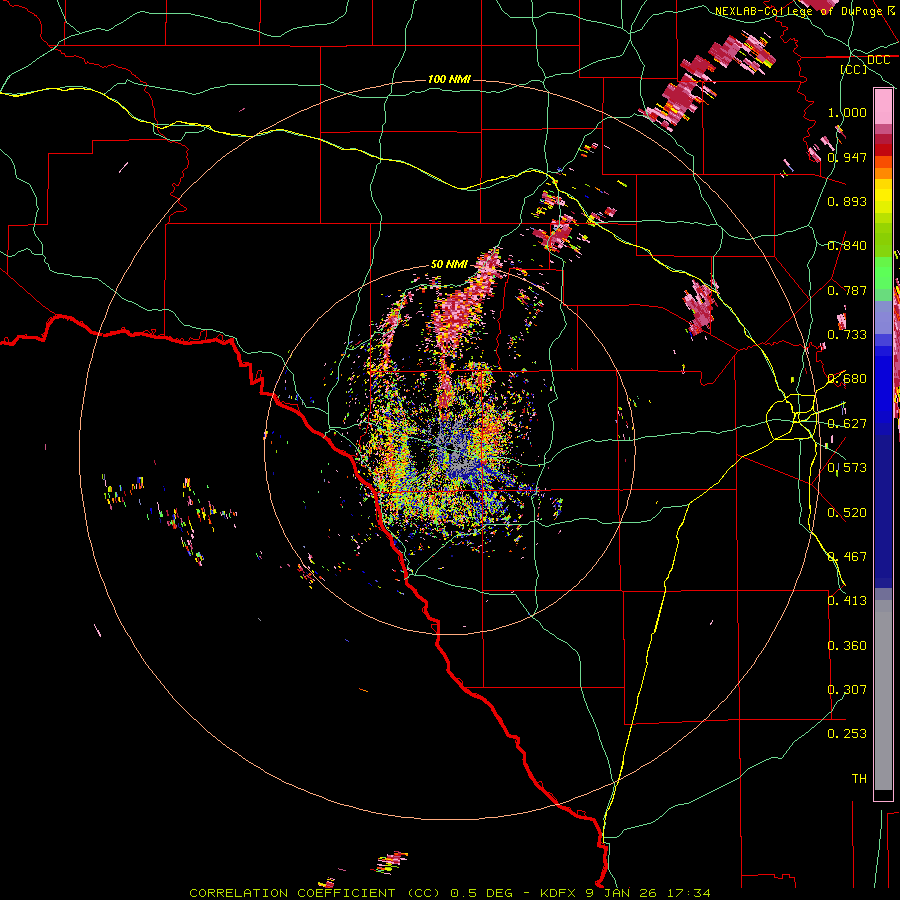The height and width of the screenshot is (900, 900).
Task: Select the 0.573 legend value
Action: click(847, 468)
